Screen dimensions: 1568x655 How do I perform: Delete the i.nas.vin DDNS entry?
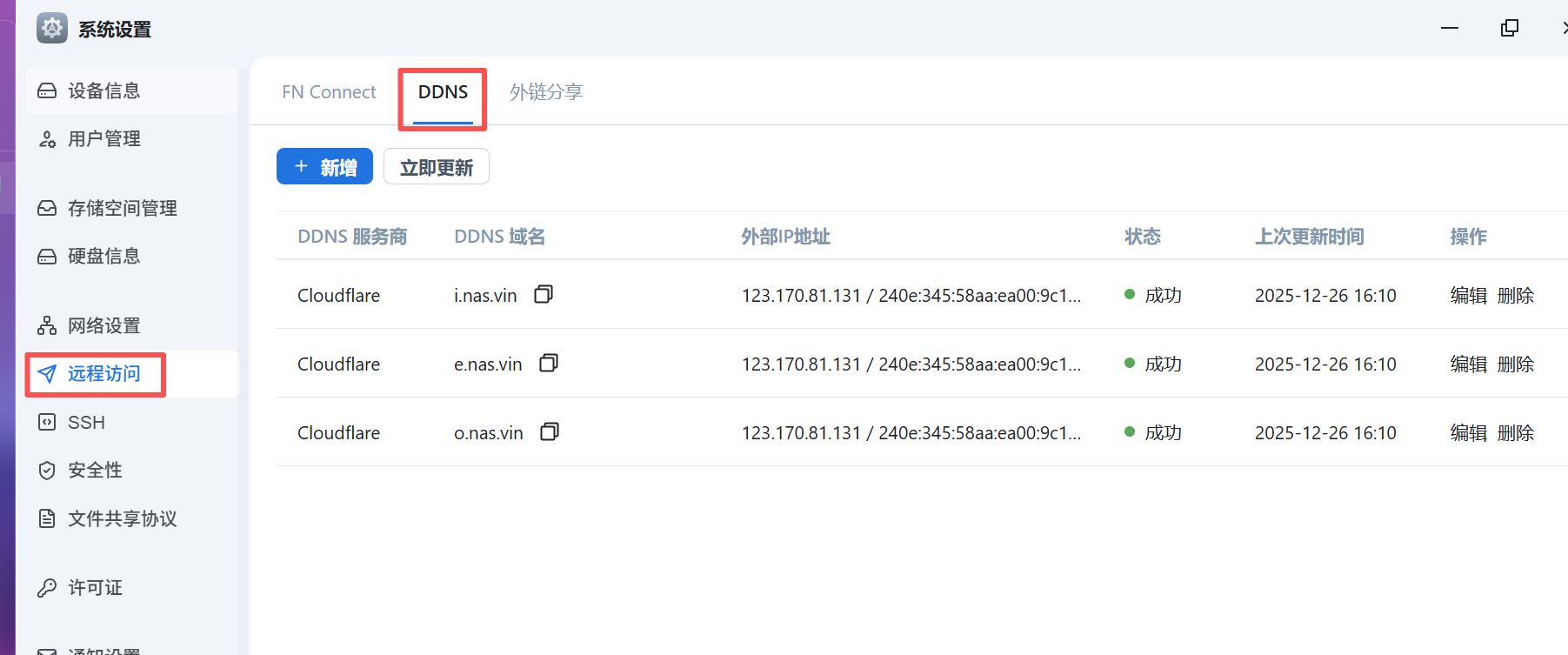[1516, 296]
